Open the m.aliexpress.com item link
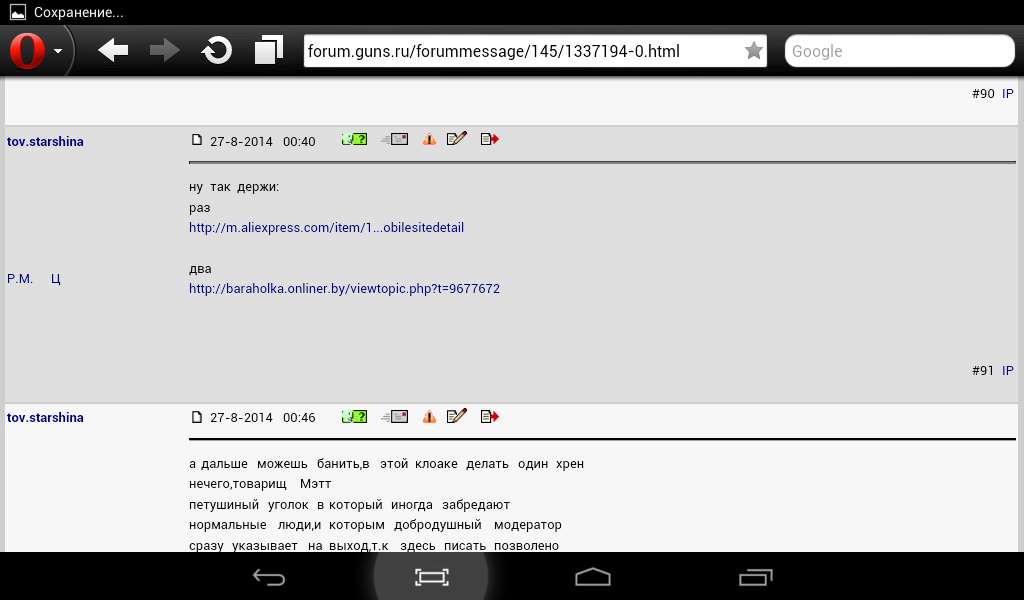This screenshot has height=600, width=1024. click(x=326, y=228)
